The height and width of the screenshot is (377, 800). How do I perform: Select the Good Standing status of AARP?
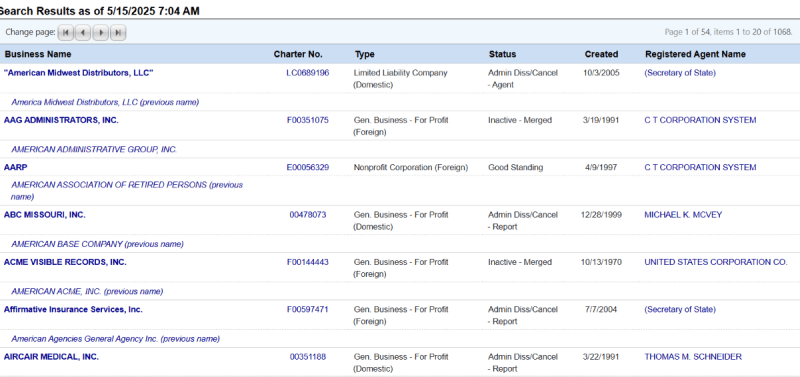[515, 167]
